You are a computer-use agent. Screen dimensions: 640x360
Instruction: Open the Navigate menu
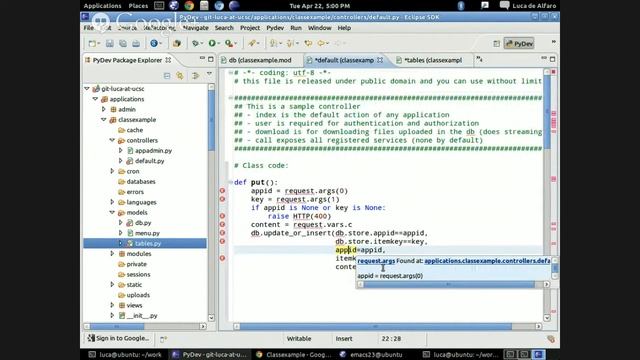click(196, 28)
